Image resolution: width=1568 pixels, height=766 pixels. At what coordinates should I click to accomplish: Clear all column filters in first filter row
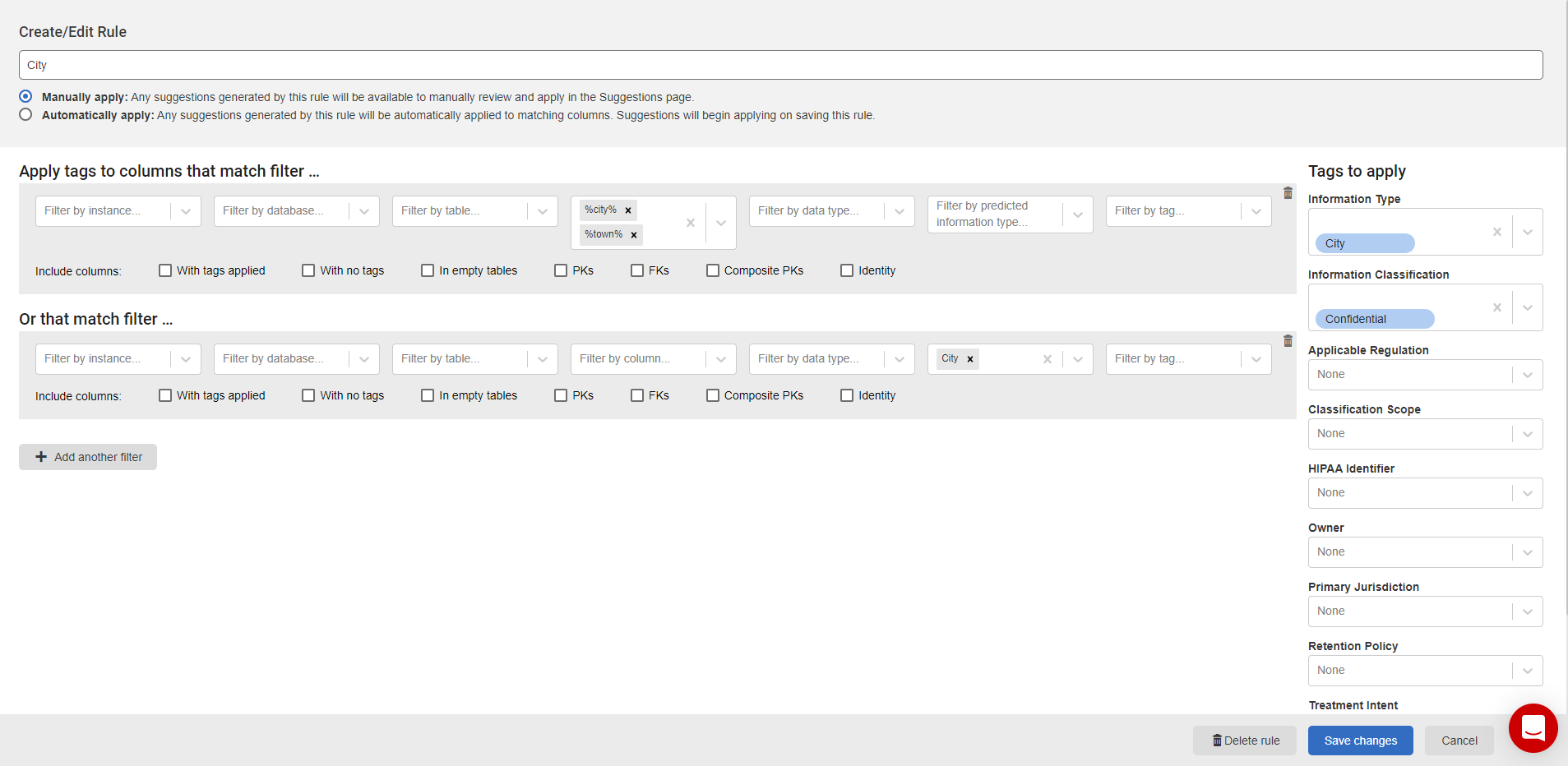690,223
